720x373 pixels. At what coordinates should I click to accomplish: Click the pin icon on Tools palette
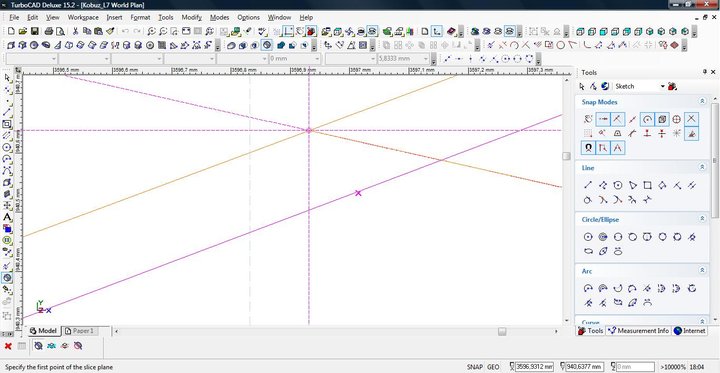(705, 72)
